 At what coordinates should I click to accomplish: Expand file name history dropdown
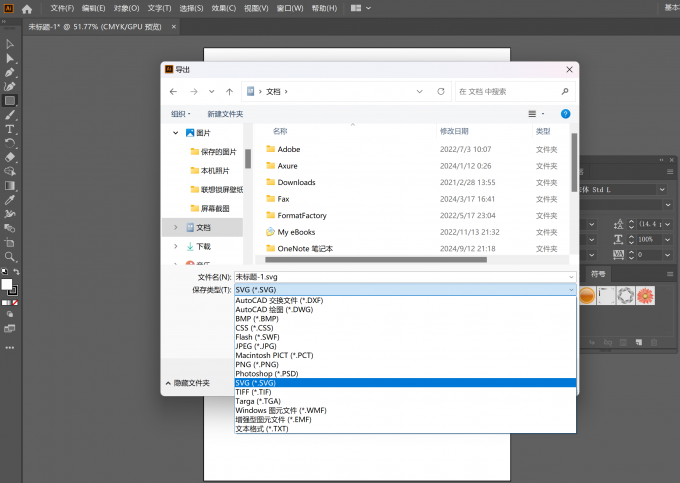571,277
